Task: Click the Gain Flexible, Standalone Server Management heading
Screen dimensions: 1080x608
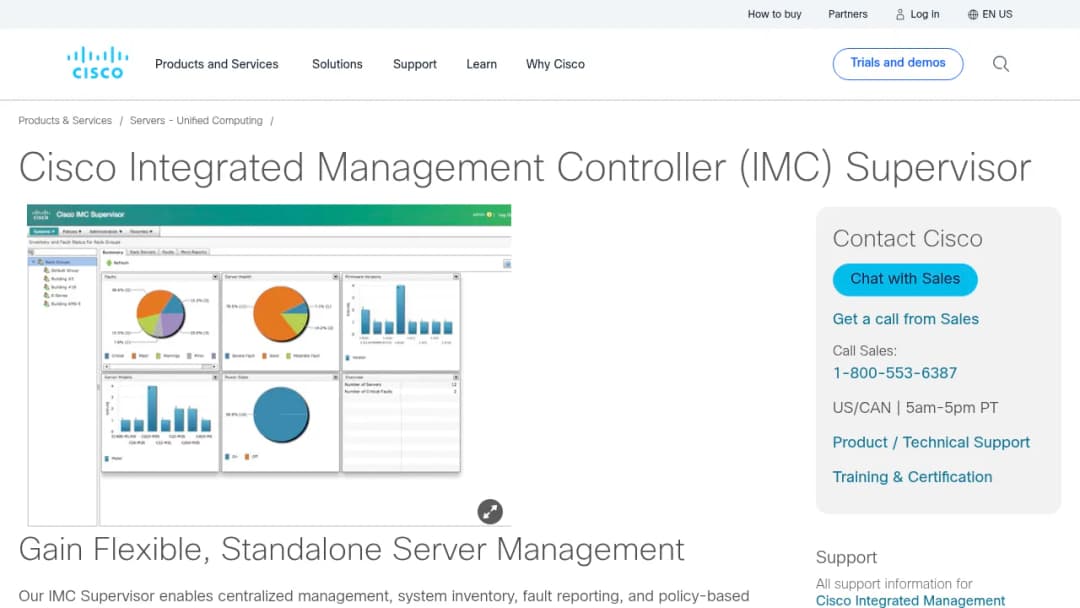Action: pos(351,549)
